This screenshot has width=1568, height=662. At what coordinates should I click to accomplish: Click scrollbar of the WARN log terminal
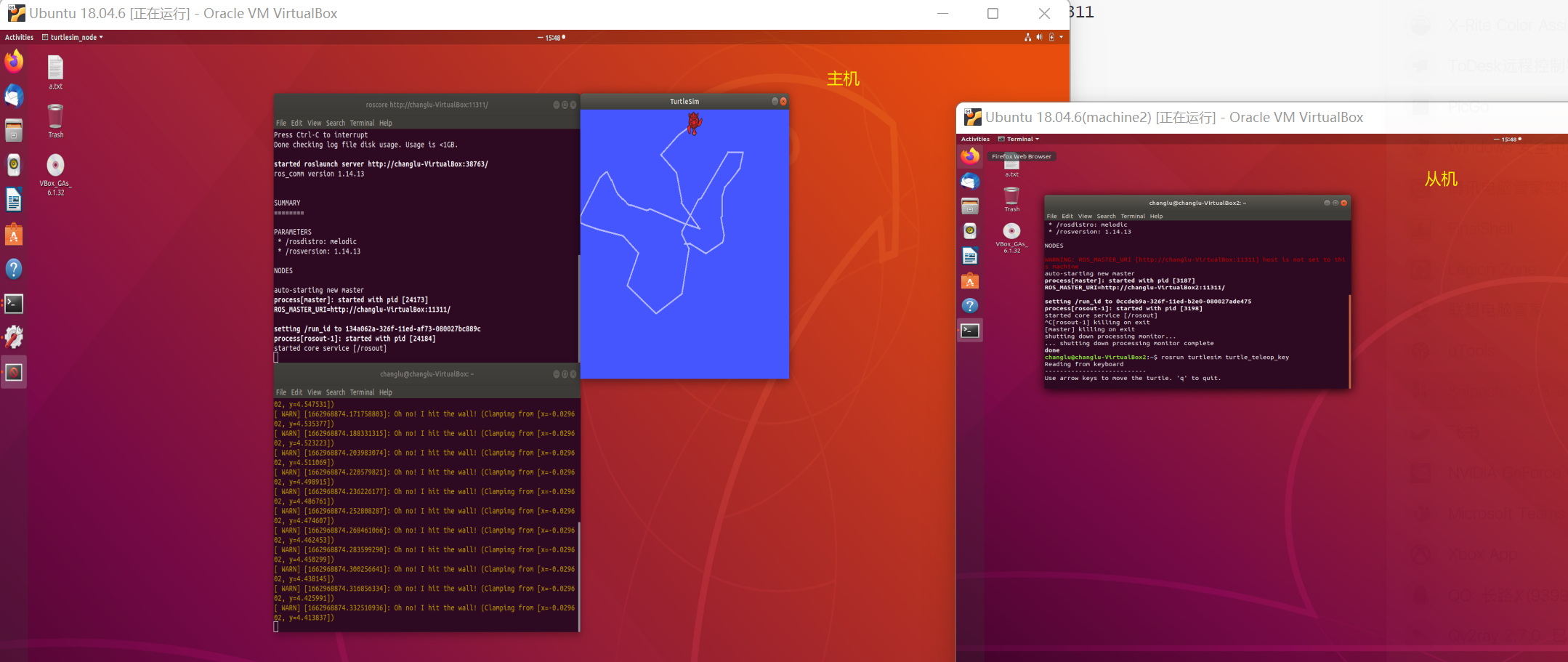coord(579,576)
